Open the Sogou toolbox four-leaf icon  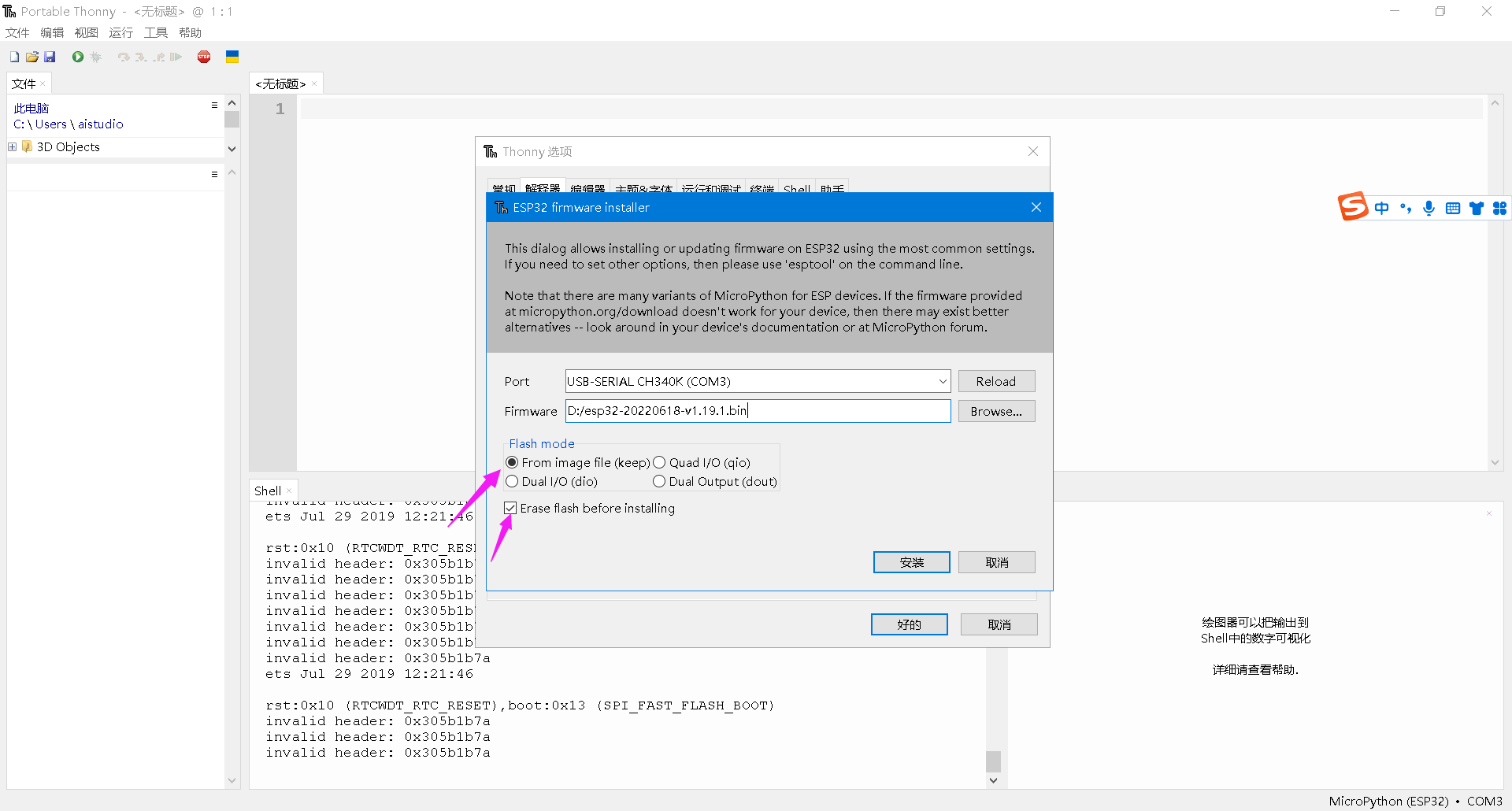click(1500, 208)
